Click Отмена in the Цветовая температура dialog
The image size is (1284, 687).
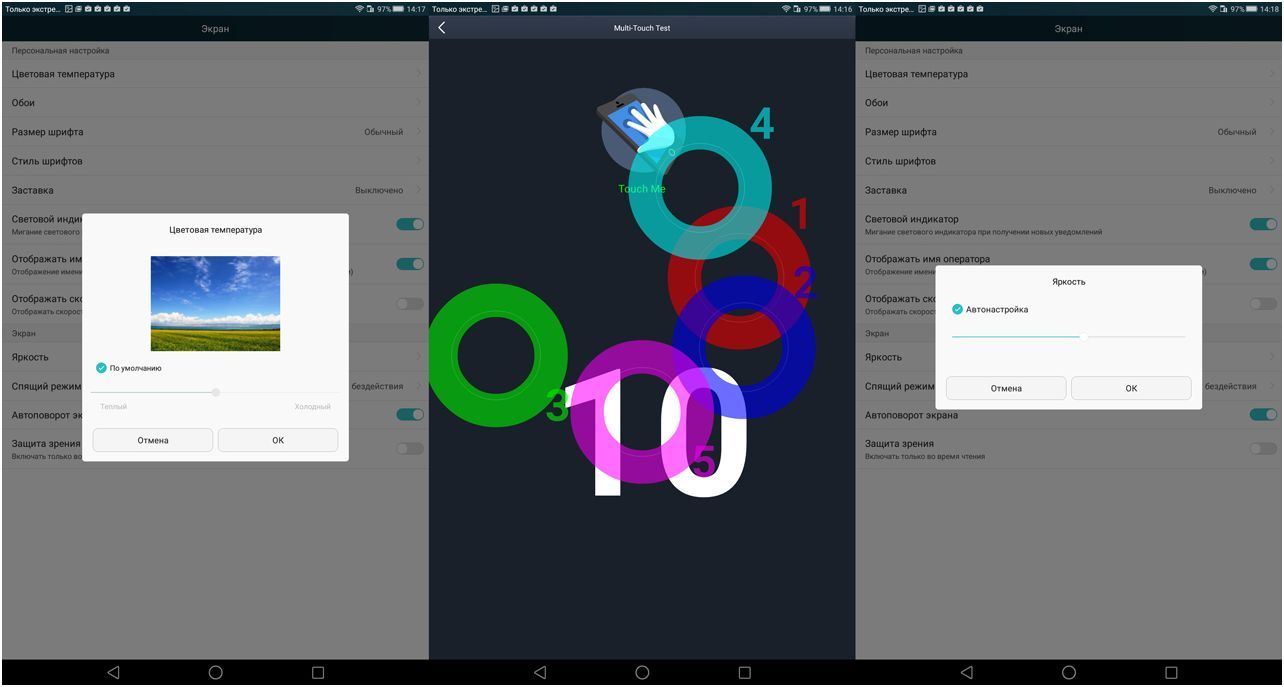click(x=153, y=440)
